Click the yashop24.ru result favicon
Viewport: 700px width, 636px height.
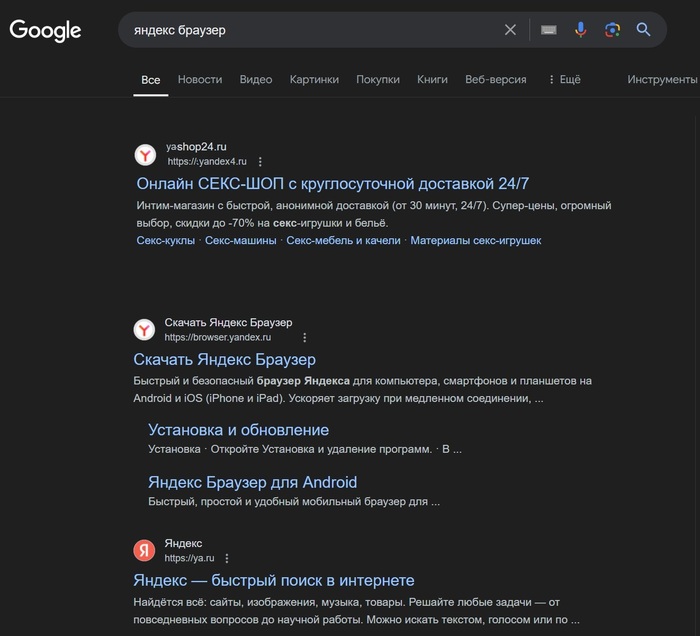coord(145,154)
